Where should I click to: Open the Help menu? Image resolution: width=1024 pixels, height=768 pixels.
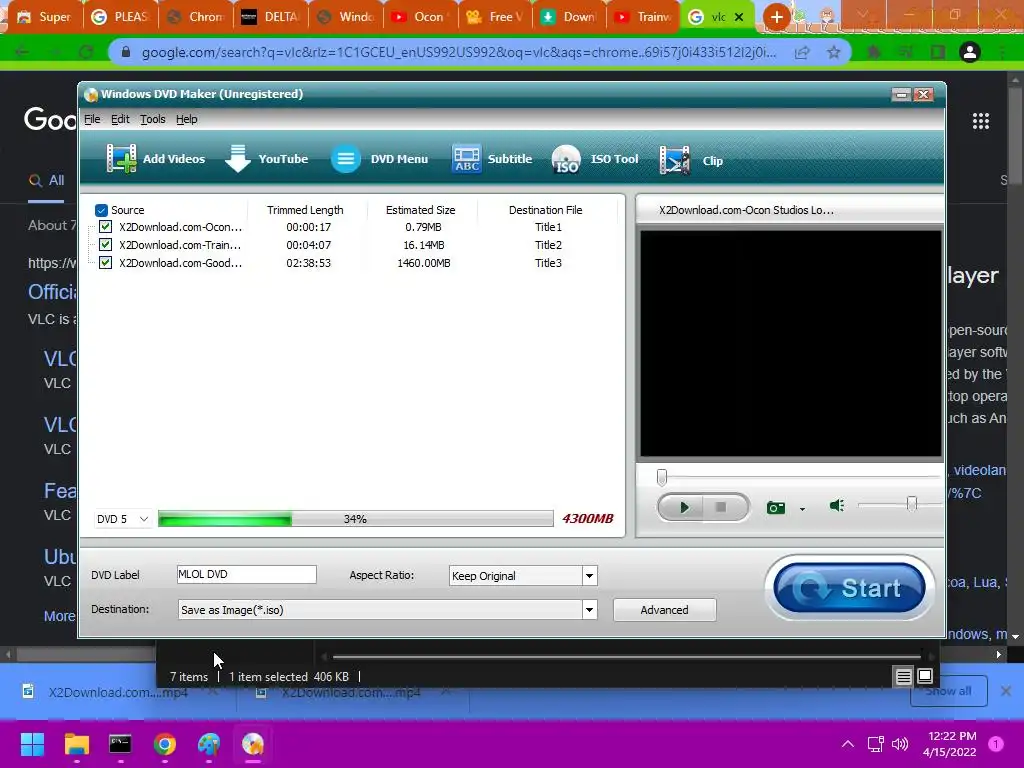point(187,119)
